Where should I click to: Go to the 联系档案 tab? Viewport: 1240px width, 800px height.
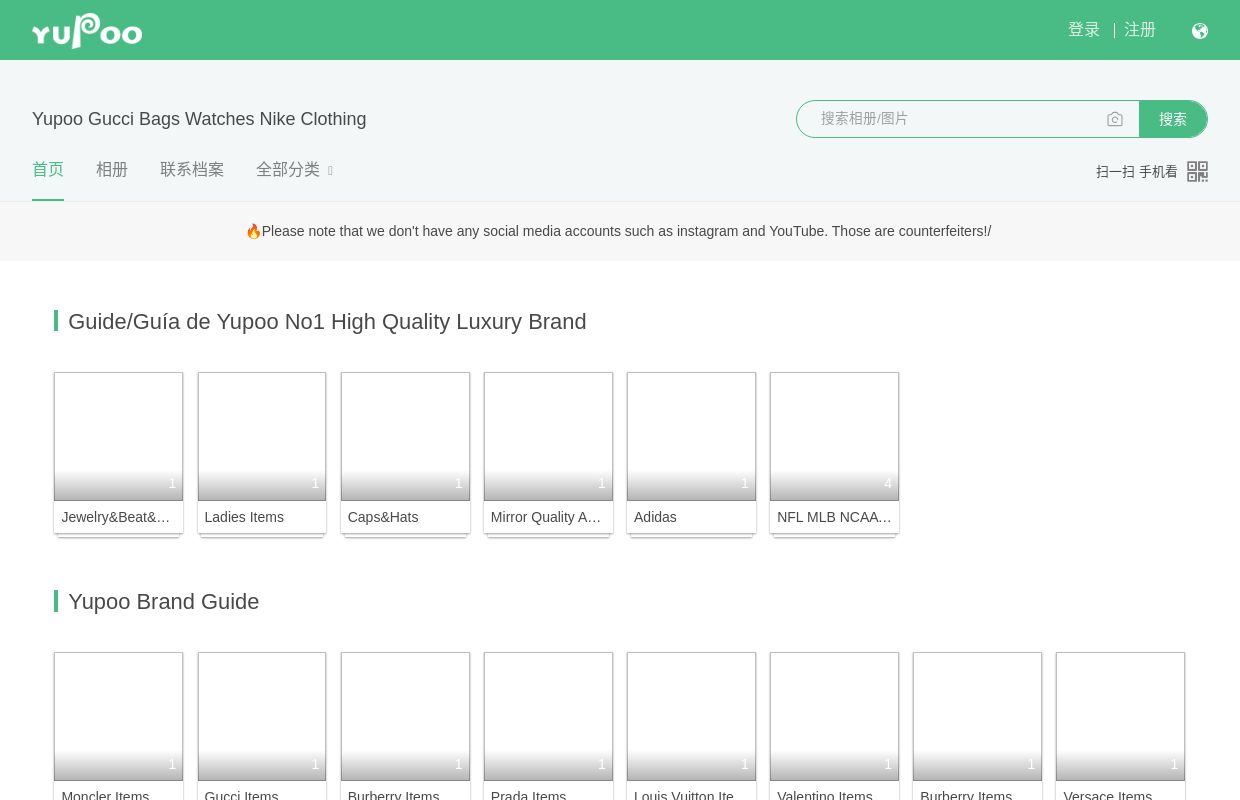(192, 170)
